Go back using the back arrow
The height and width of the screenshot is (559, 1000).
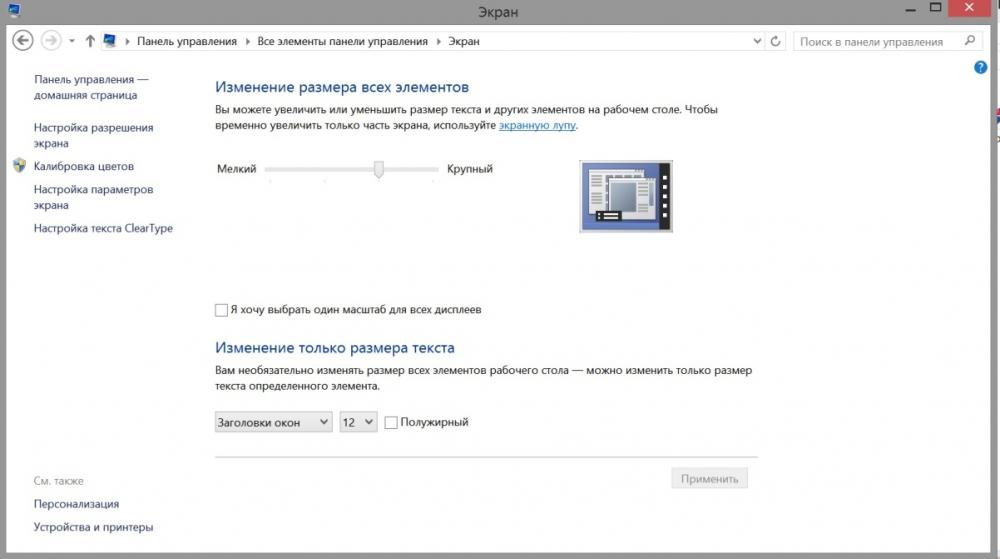23,41
